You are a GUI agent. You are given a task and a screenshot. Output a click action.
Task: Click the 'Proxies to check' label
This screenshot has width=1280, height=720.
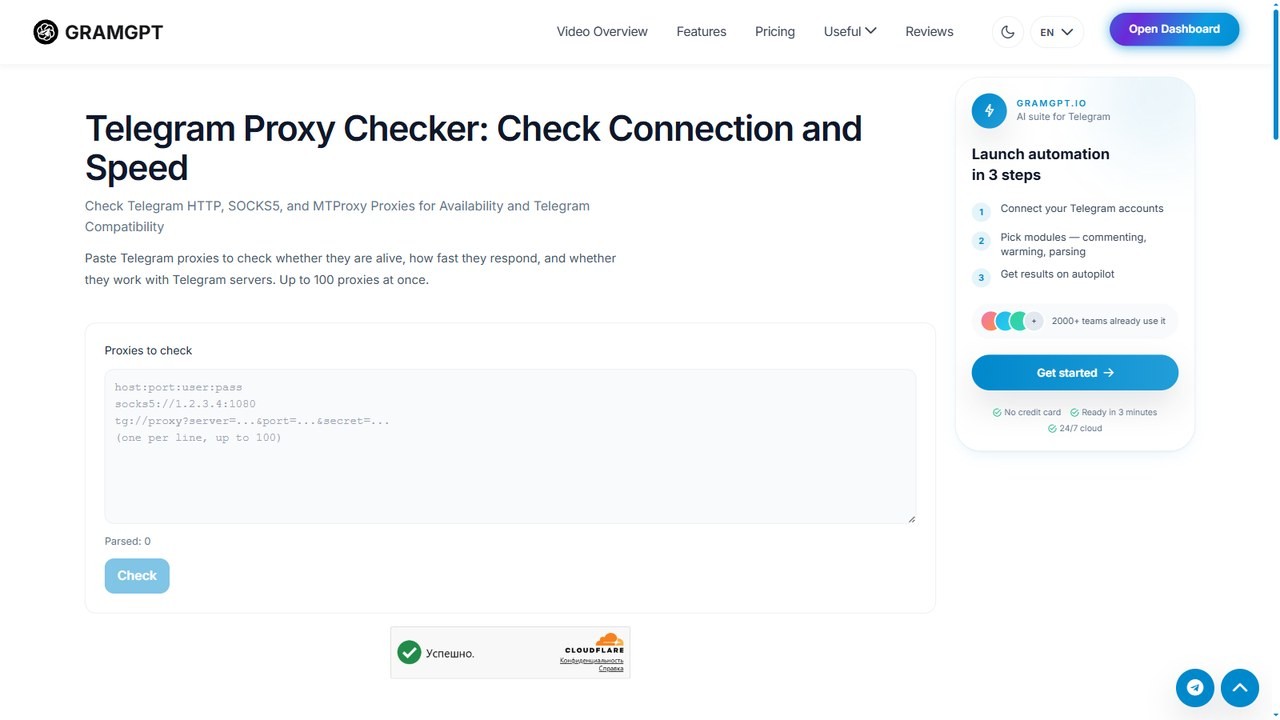click(148, 350)
